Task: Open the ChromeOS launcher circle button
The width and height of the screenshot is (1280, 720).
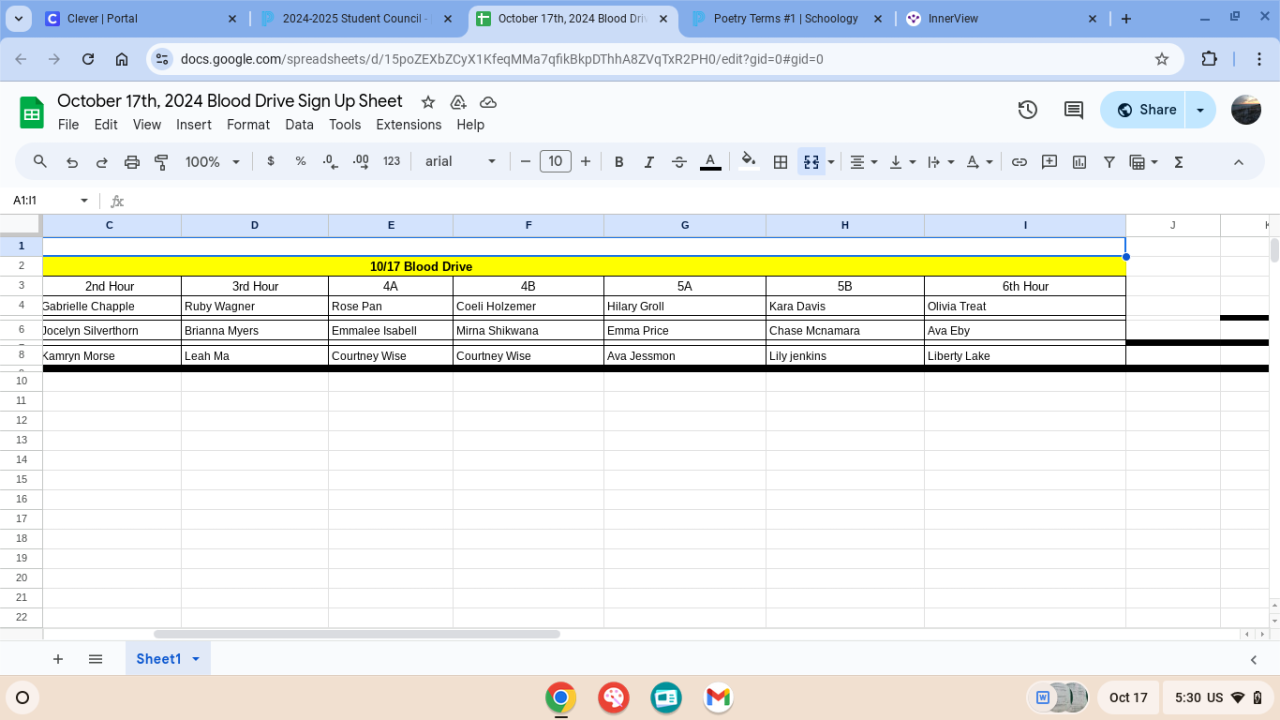Action: (x=23, y=698)
